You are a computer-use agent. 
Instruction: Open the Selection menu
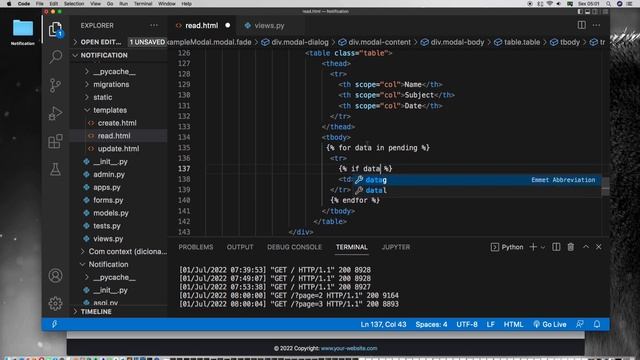(74, 4)
